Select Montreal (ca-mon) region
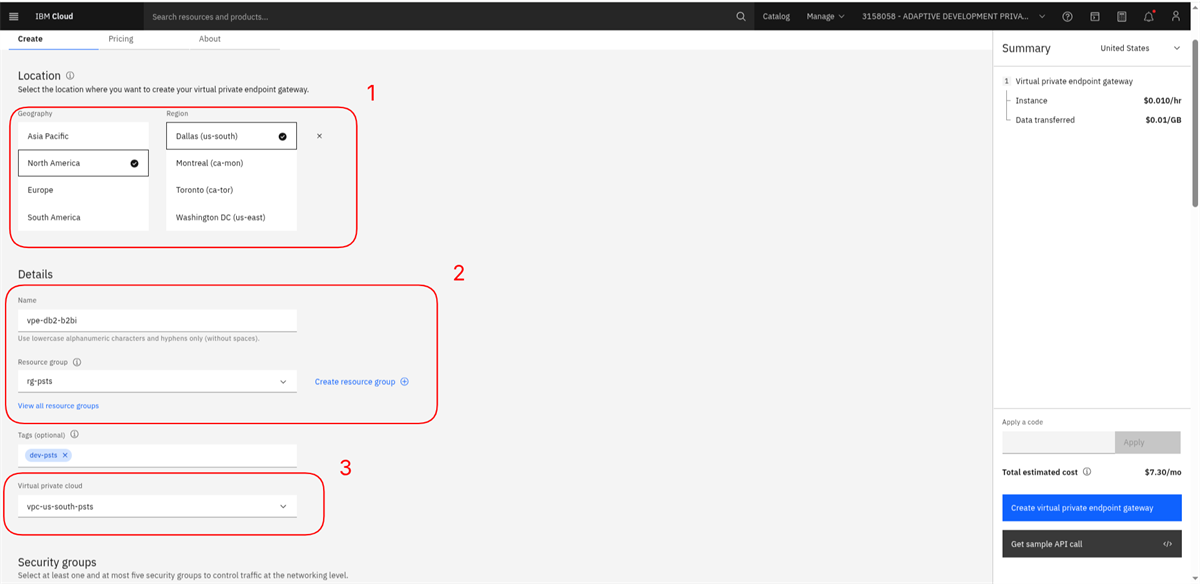1200x584 pixels. click(231, 163)
